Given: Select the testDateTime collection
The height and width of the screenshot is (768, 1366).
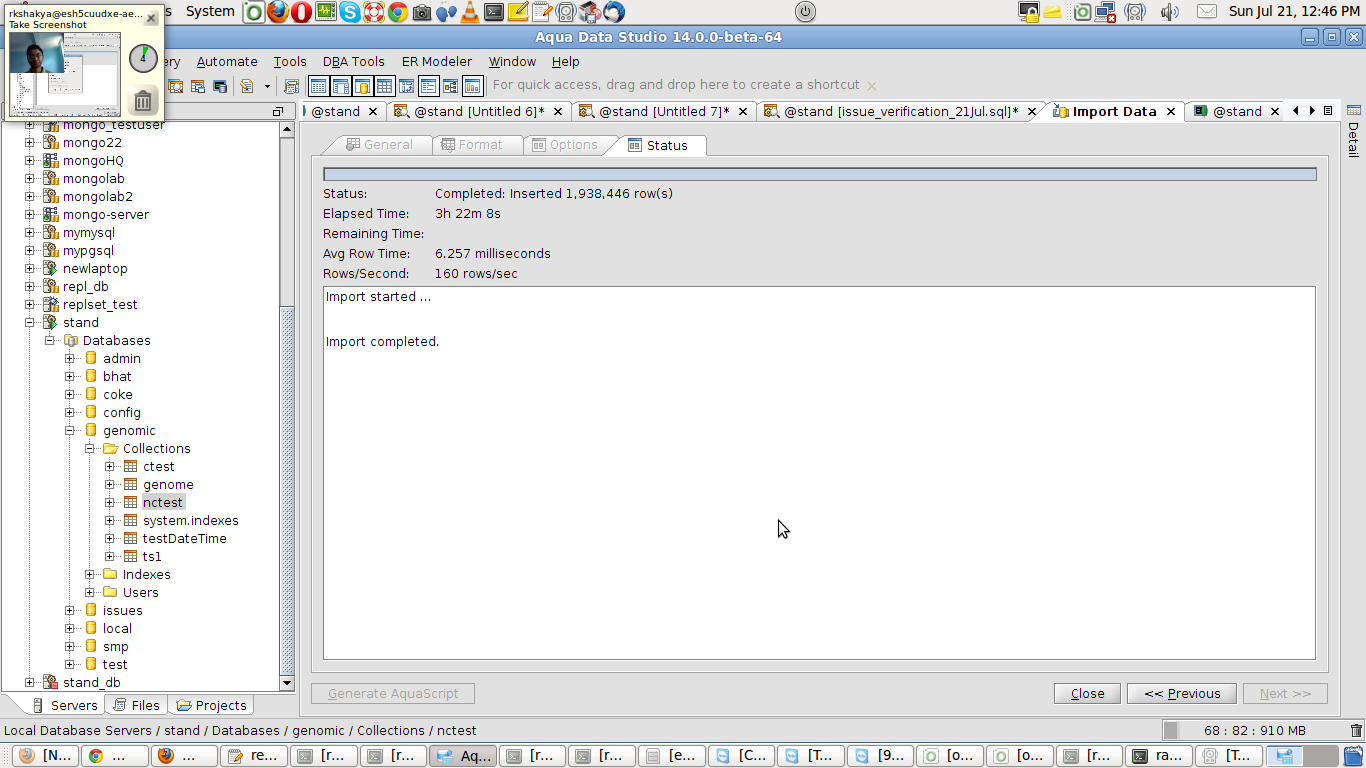Looking at the screenshot, I should coord(184,538).
